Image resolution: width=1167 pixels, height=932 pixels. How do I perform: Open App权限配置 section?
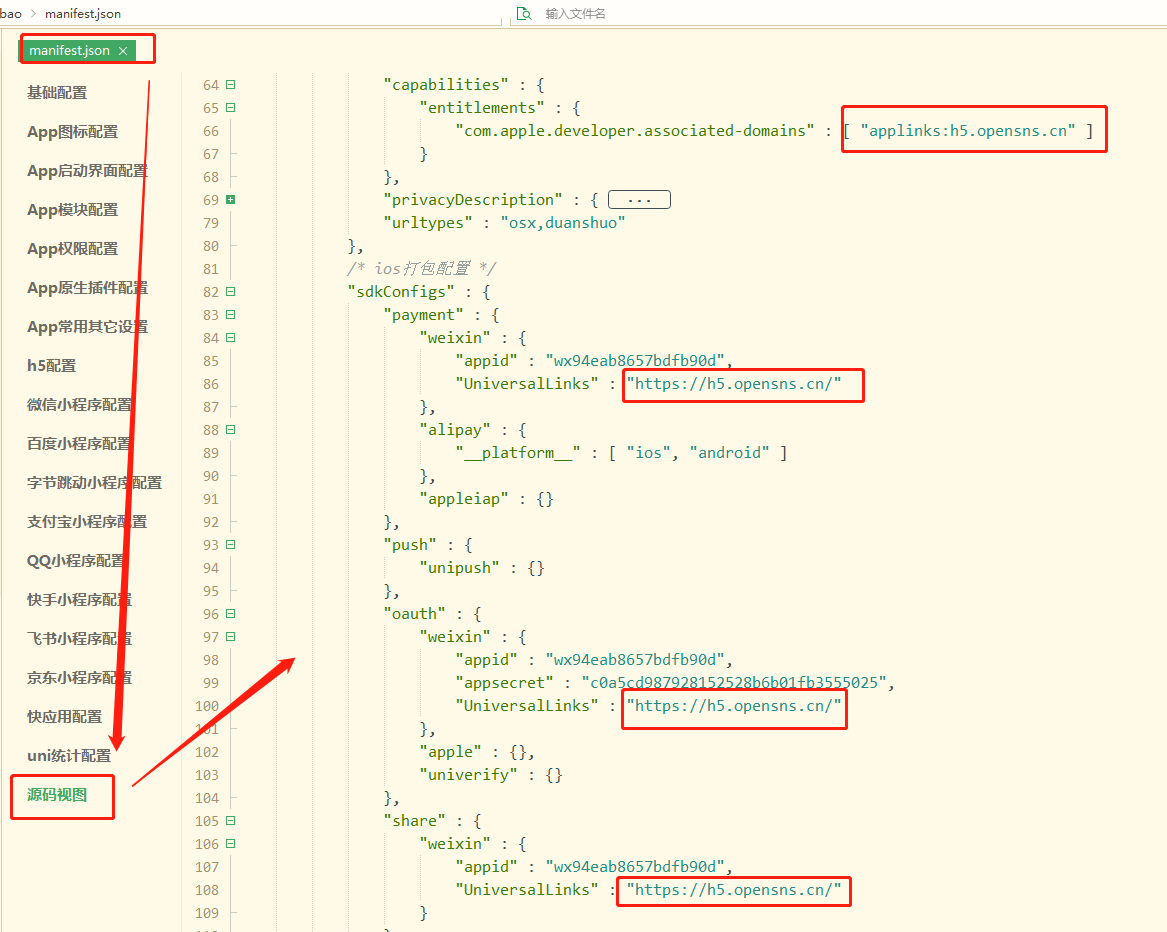[73, 249]
